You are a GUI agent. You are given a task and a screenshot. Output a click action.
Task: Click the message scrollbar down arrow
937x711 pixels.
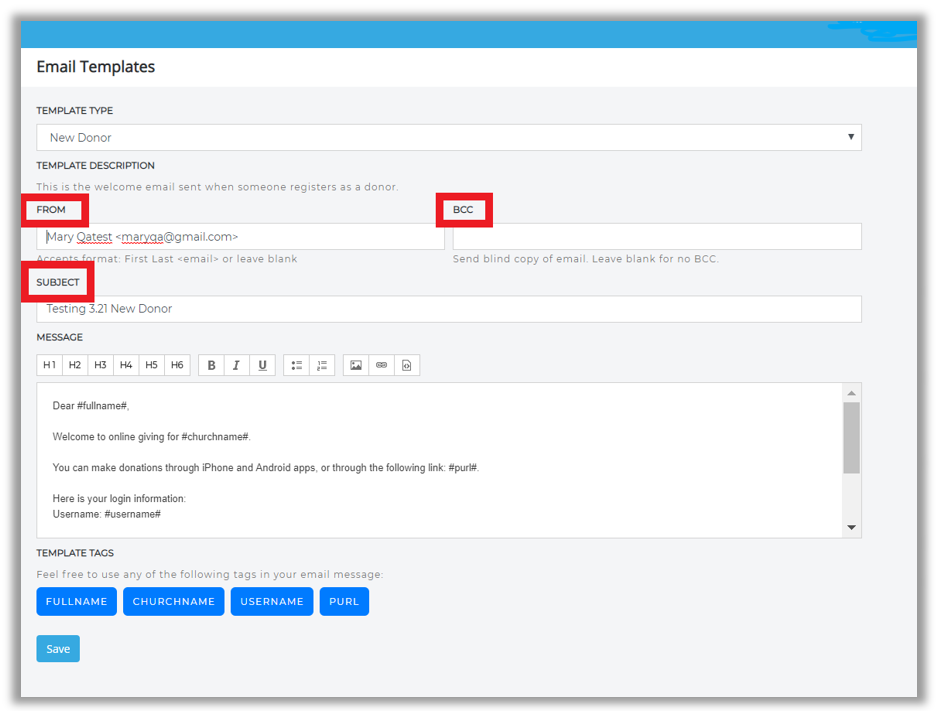[x=852, y=528]
